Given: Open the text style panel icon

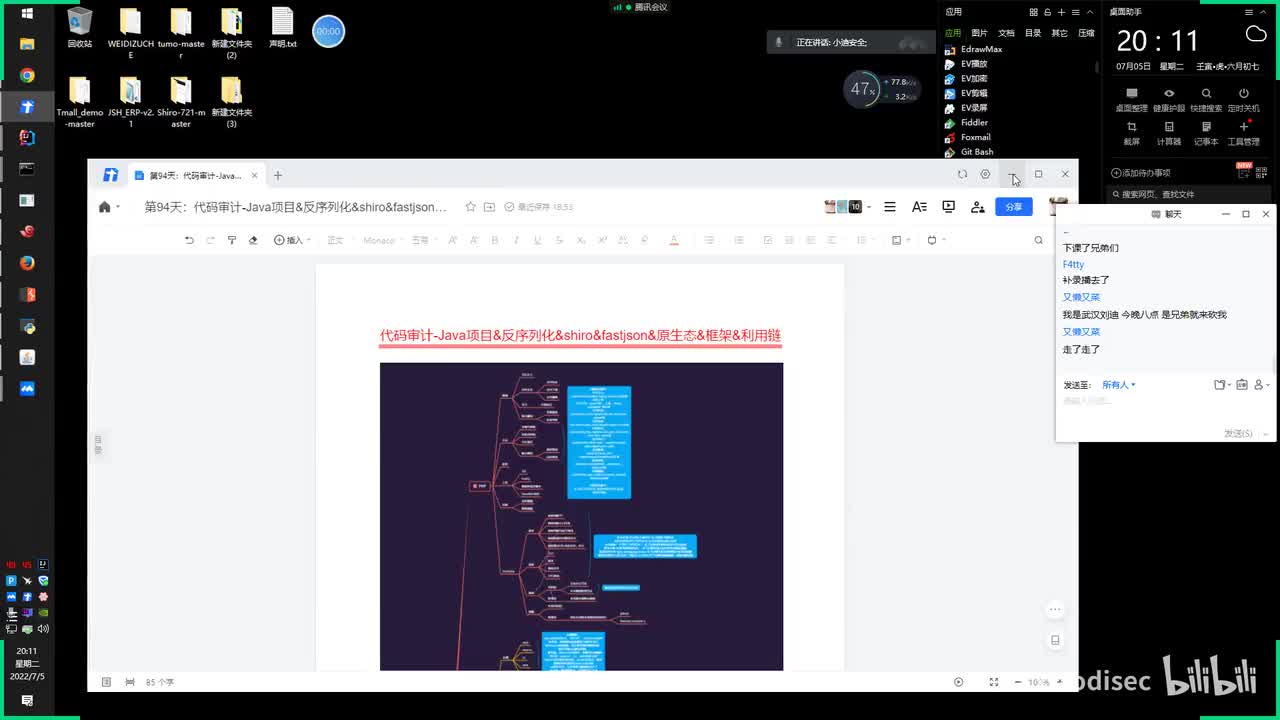Looking at the screenshot, I should (x=919, y=207).
